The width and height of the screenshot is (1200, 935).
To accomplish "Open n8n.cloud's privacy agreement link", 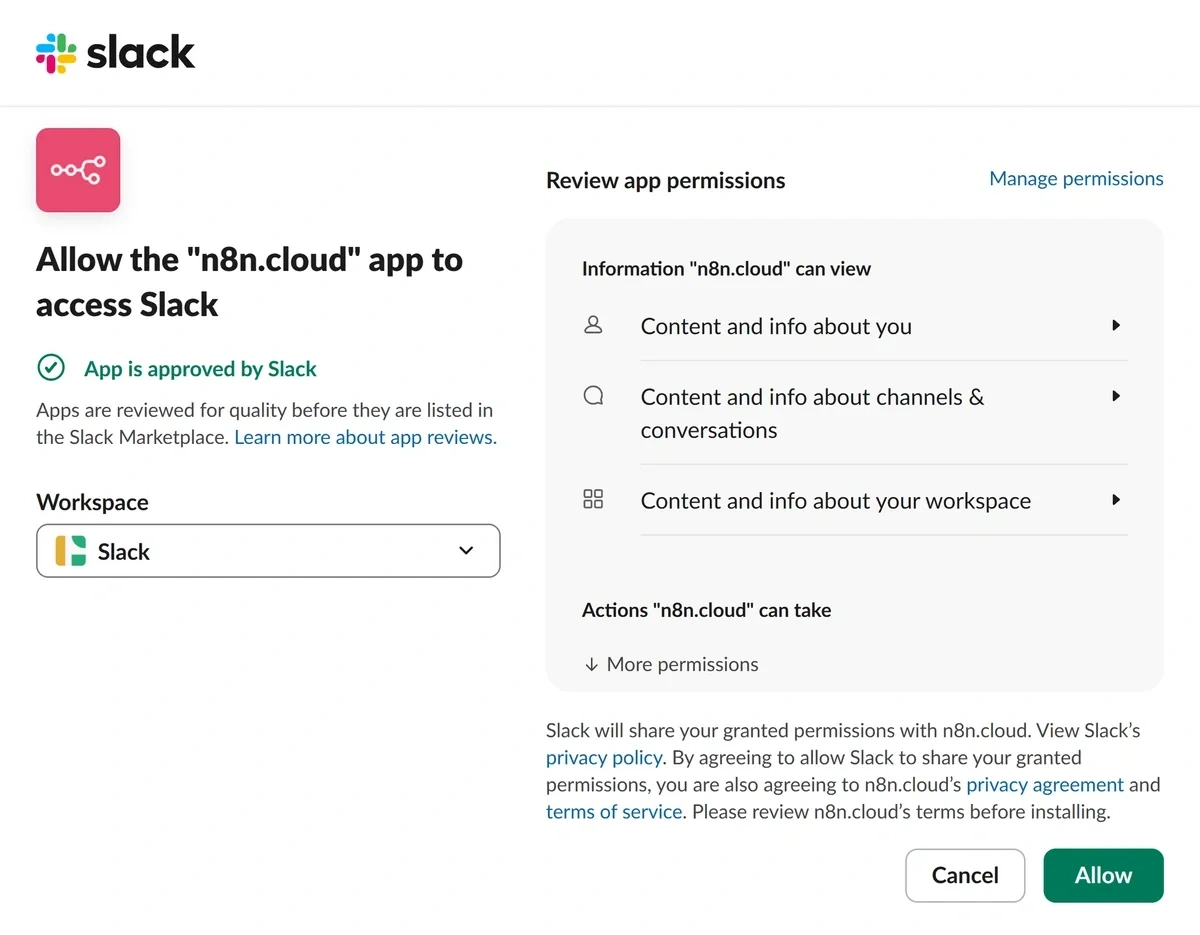I will [x=1045, y=784].
